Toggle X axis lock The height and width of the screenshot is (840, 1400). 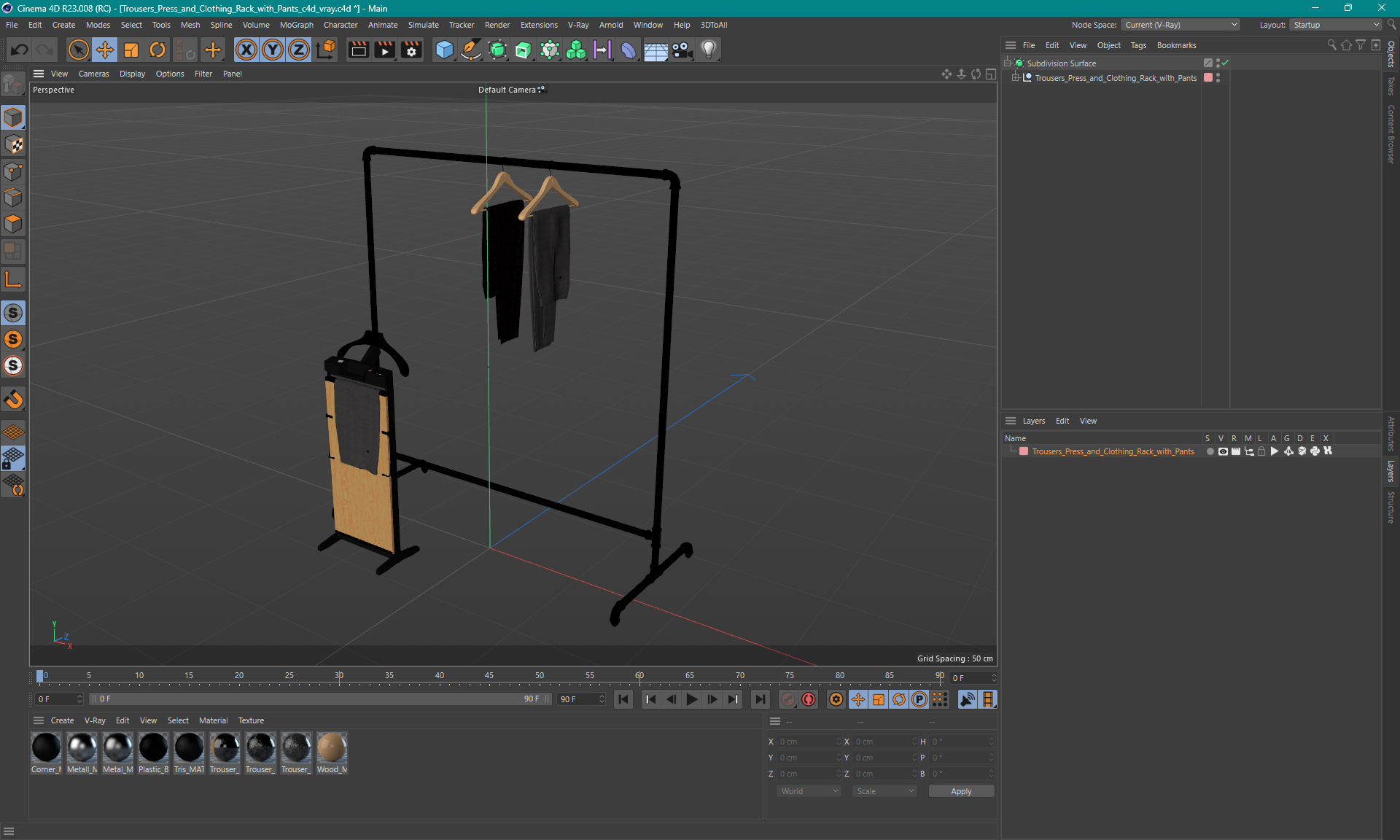coord(246,50)
